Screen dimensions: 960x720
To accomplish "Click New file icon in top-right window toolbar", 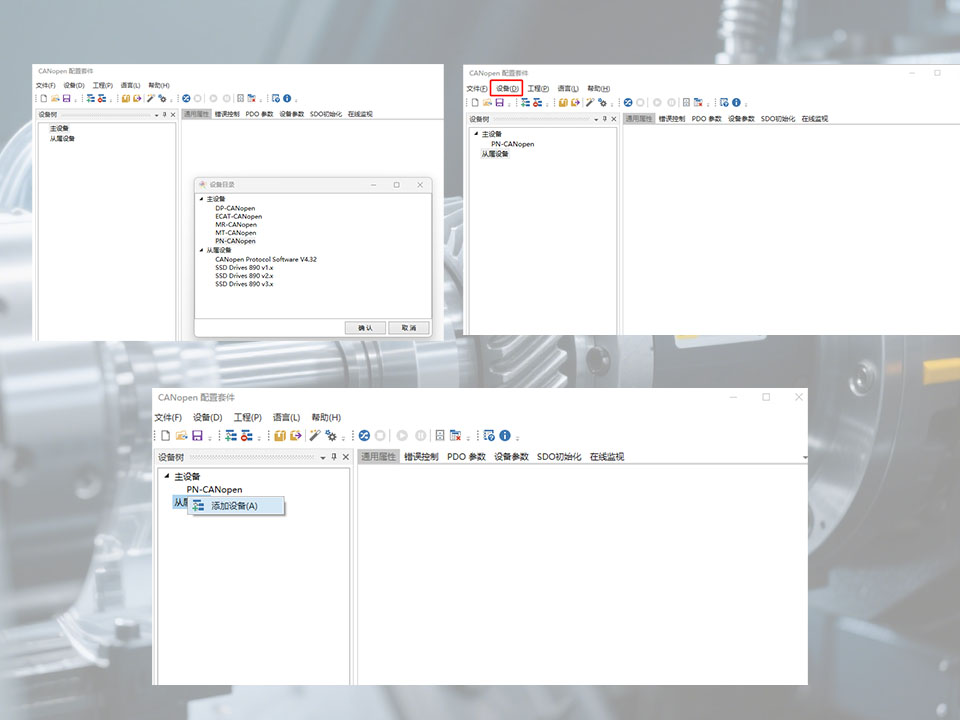I will [474, 102].
